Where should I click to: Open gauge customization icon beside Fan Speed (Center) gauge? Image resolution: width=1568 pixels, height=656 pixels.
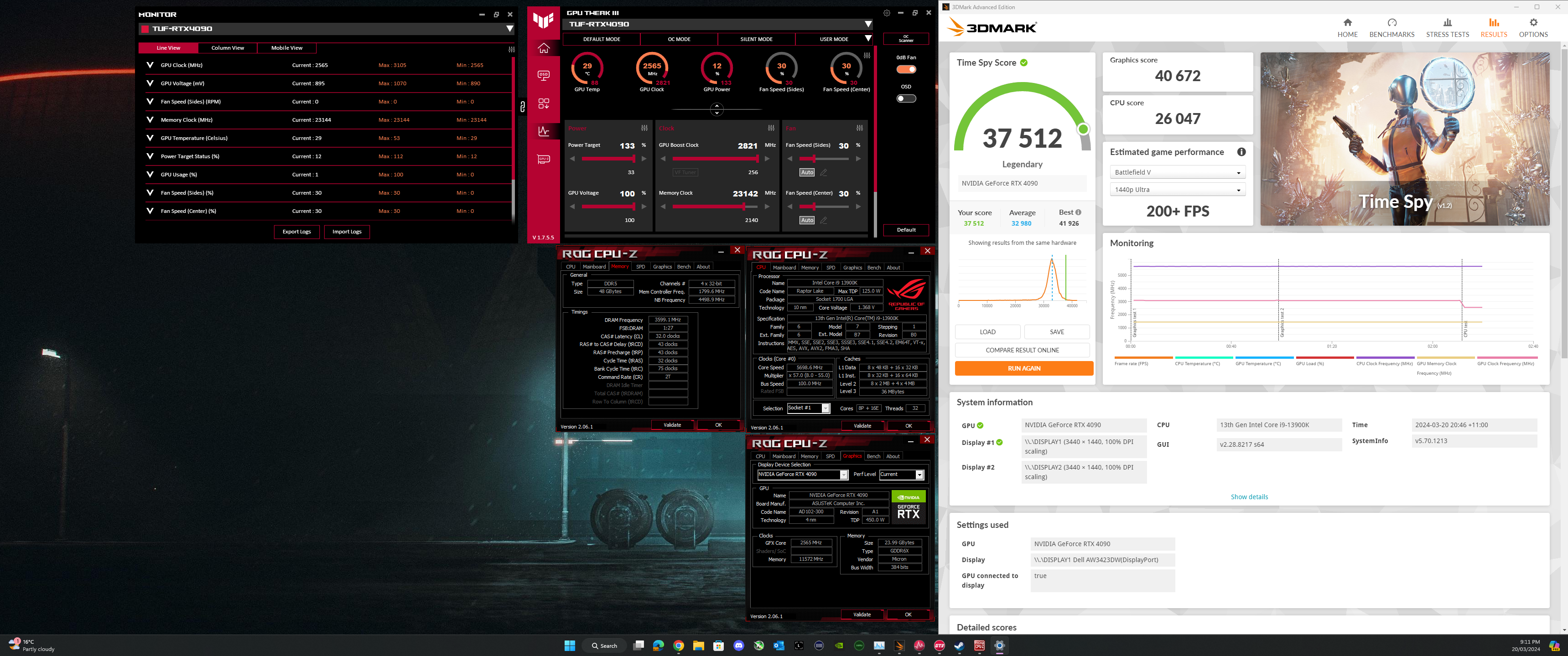coord(867,55)
